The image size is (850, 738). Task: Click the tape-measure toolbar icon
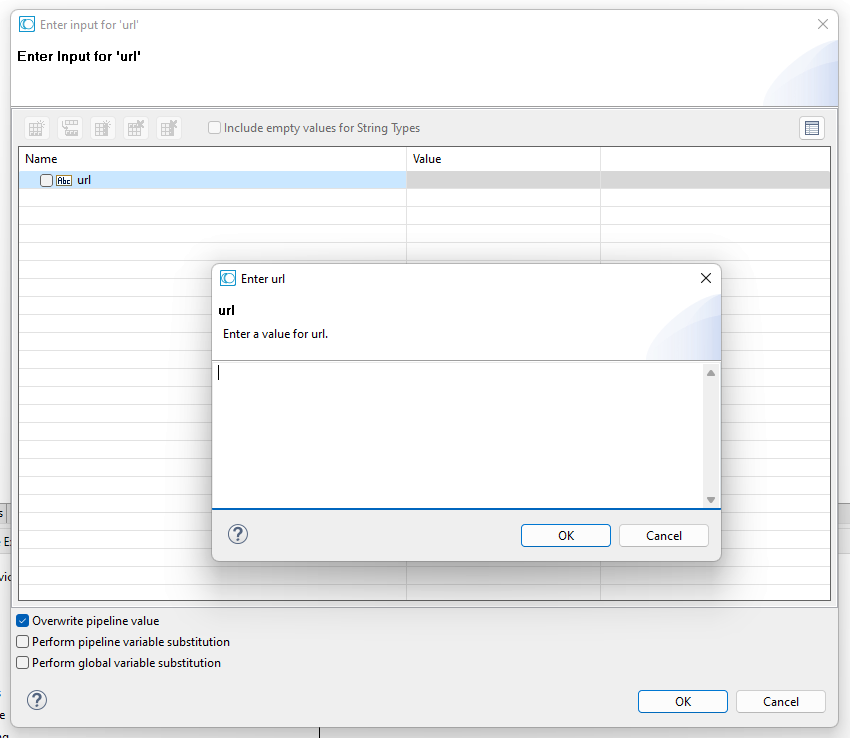click(x=70, y=128)
